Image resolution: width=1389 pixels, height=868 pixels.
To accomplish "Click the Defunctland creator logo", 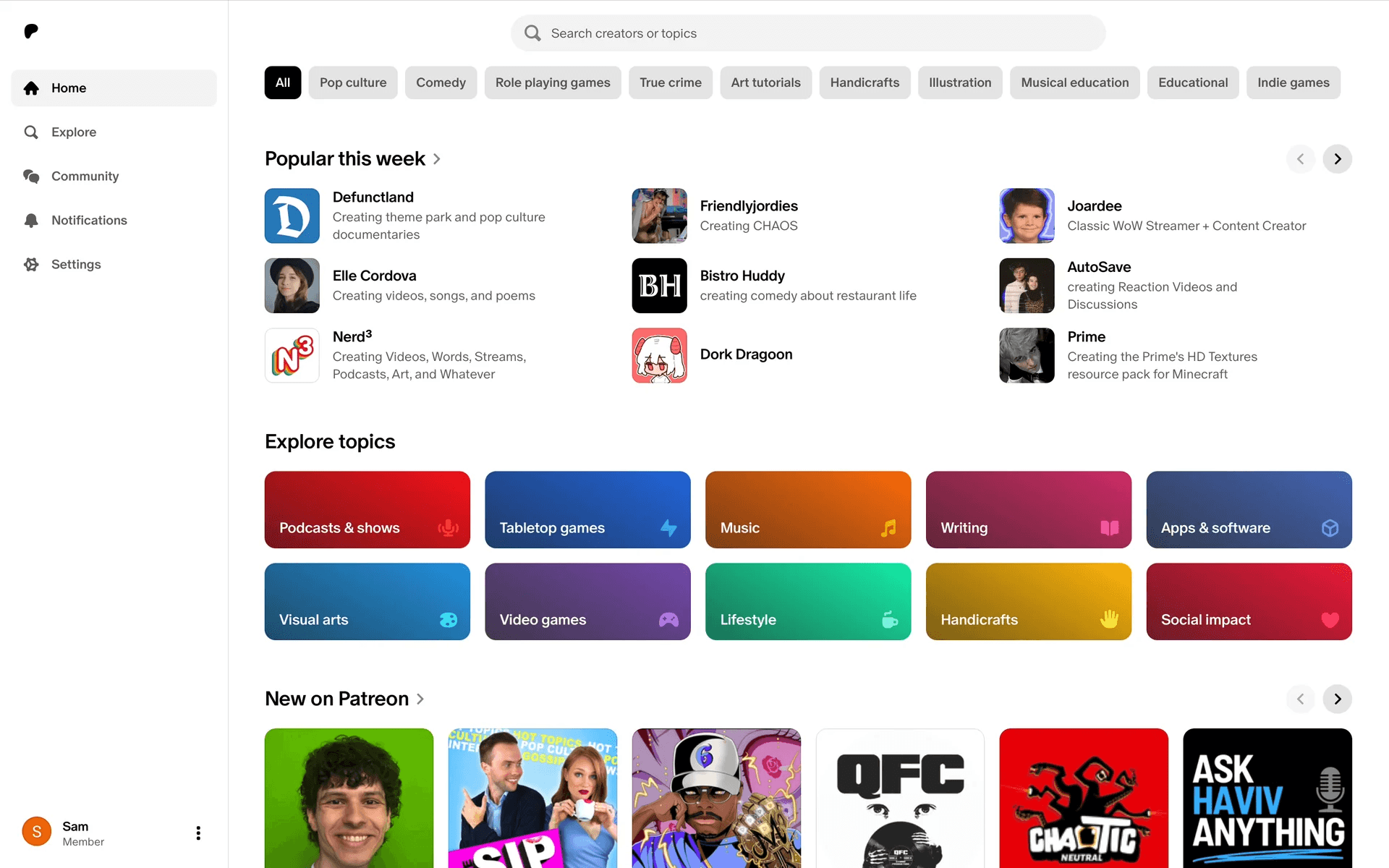I will pyautogui.click(x=292, y=216).
